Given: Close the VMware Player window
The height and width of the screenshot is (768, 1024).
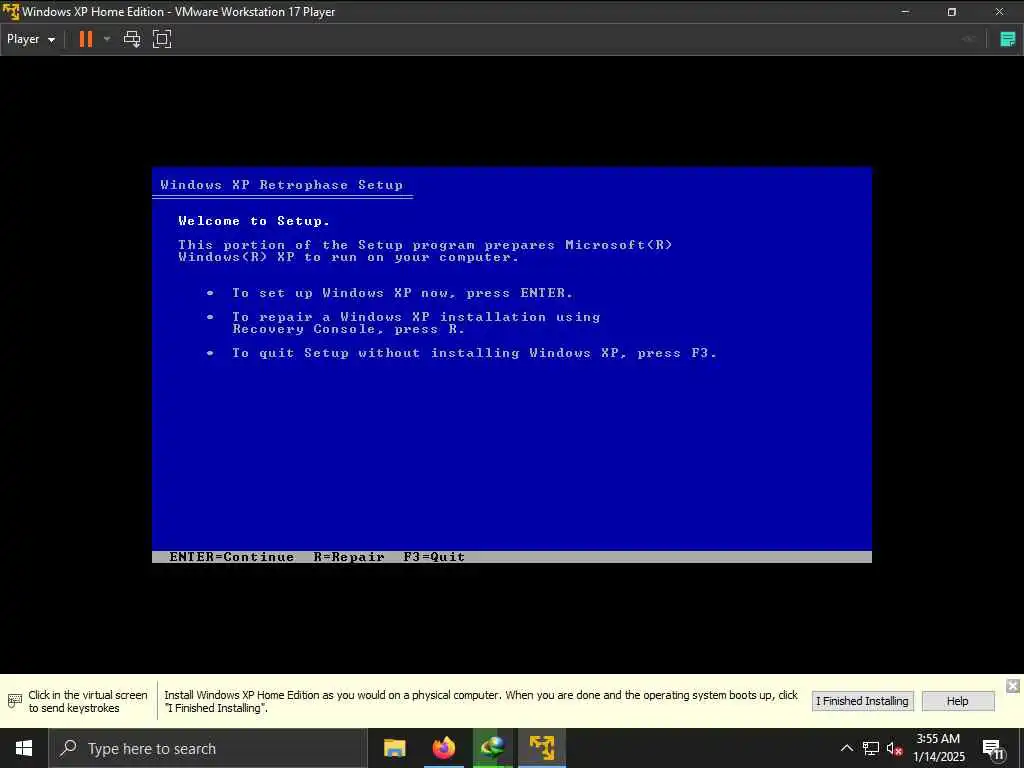Looking at the screenshot, I should pos(999,12).
